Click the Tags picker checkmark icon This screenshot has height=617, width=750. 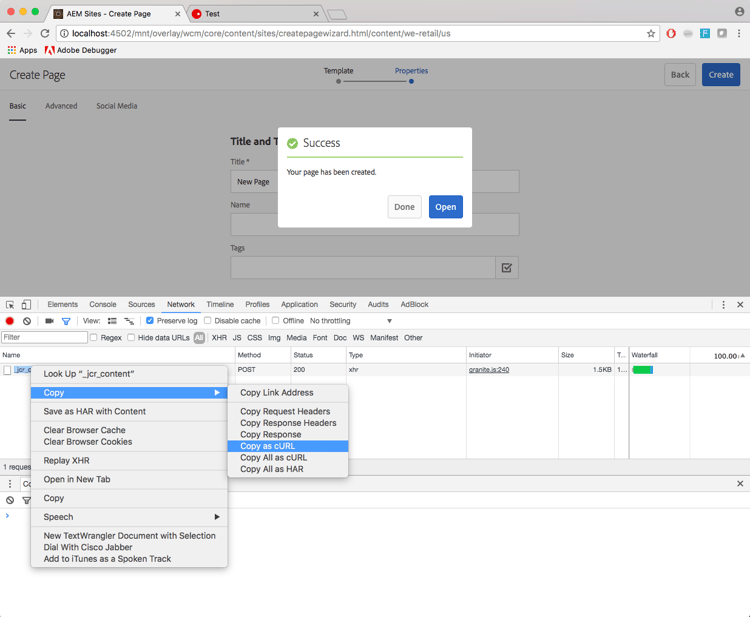click(507, 268)
